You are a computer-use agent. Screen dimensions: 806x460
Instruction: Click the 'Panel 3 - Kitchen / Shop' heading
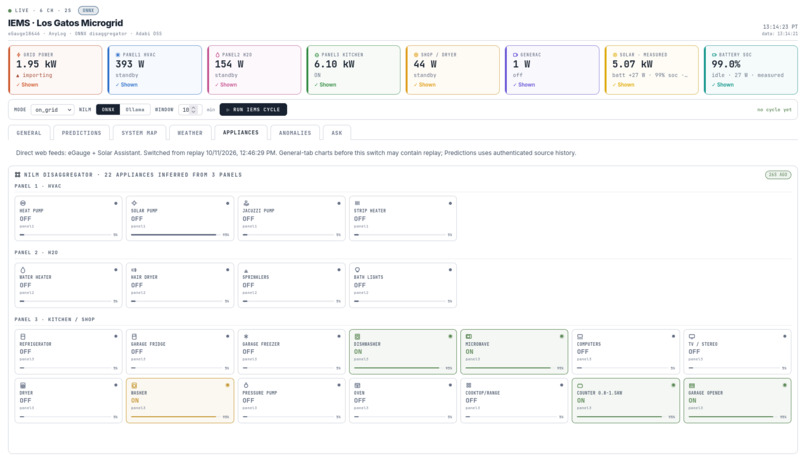click(54, 319)
